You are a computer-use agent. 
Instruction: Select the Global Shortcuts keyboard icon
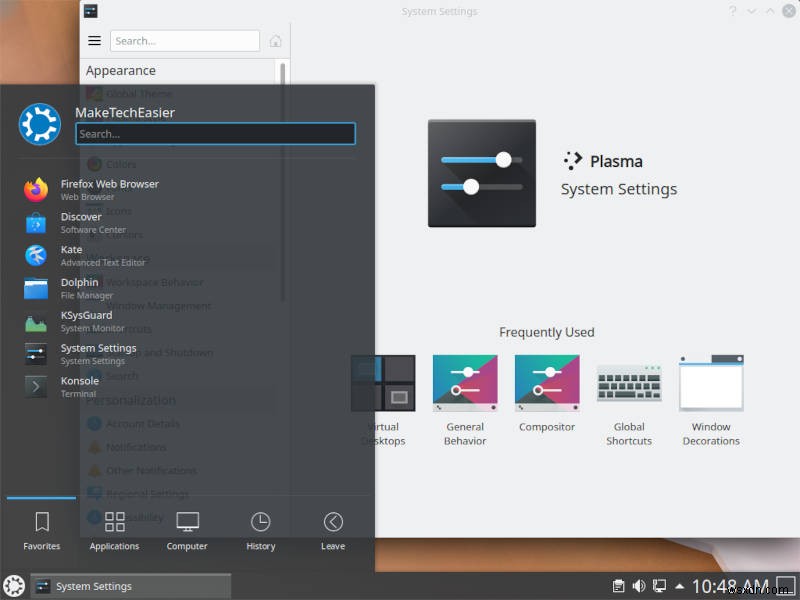628,382
